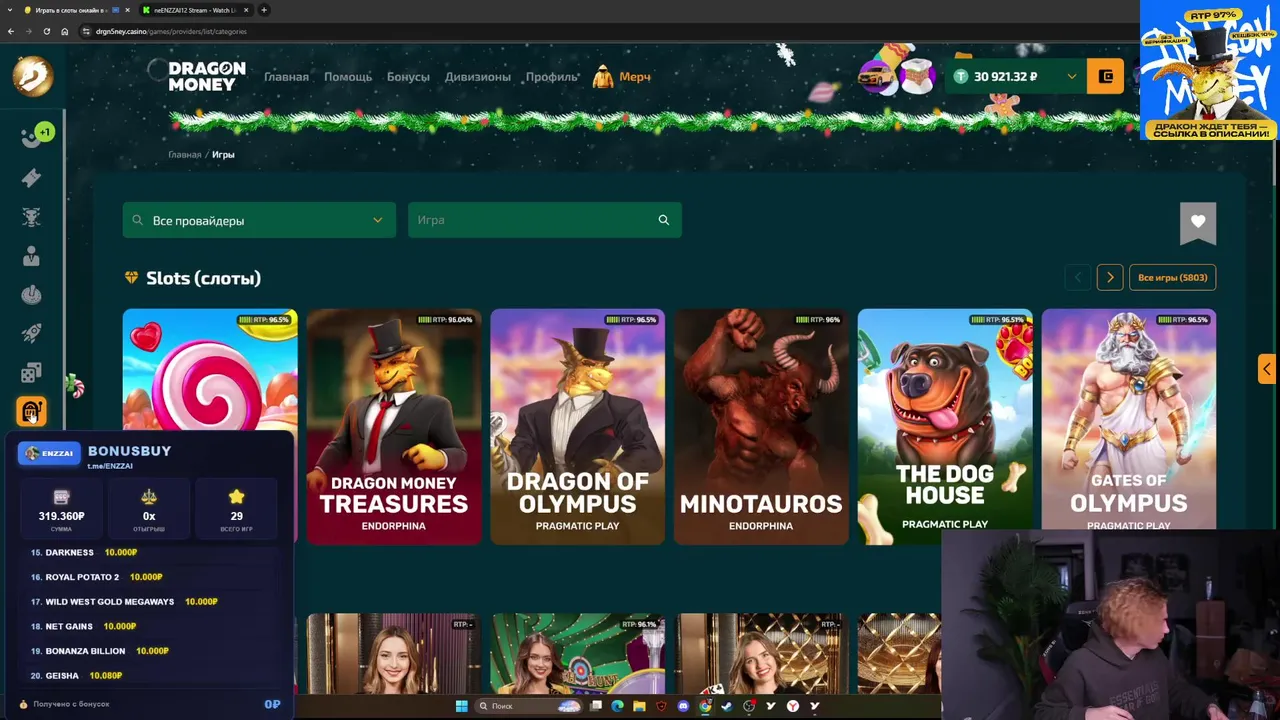Open Gates of Olympus slot

(x=1129, y=419)
